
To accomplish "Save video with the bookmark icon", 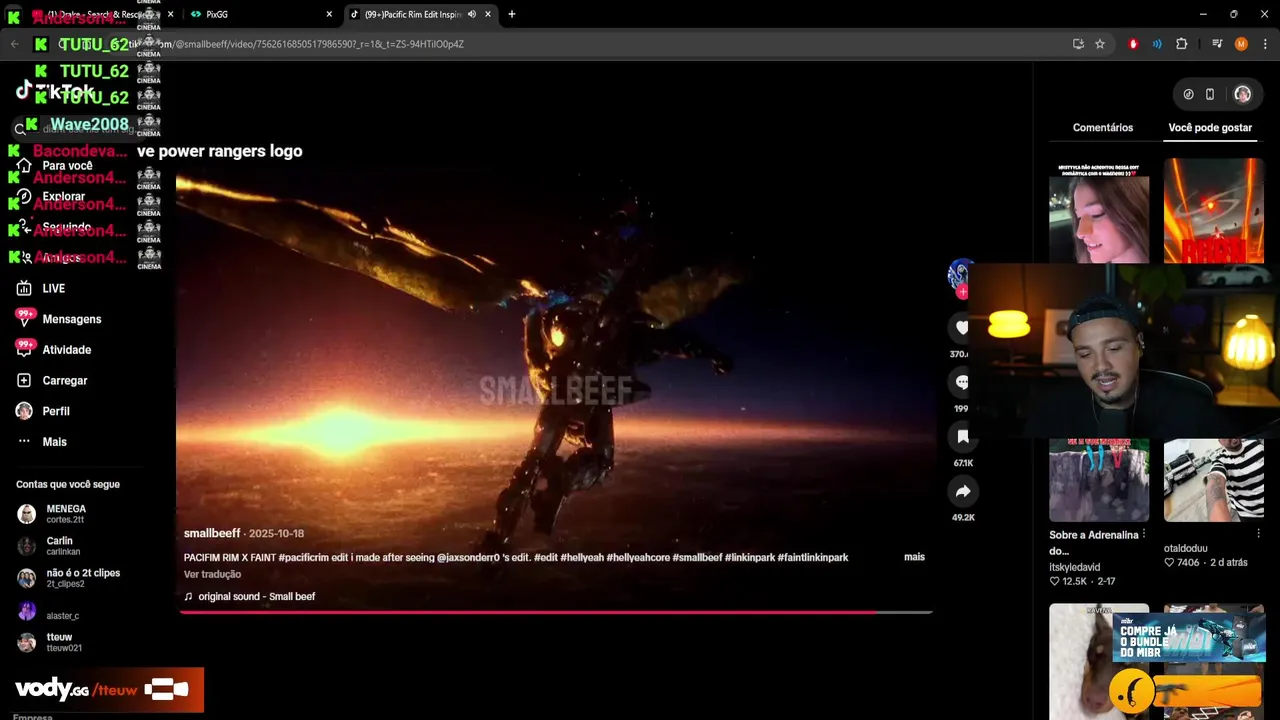I will pos(963,436).
